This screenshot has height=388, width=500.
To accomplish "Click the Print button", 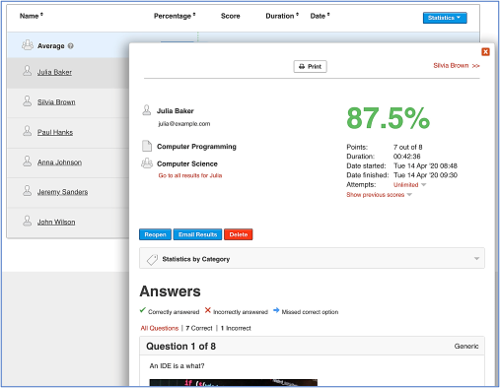I will tap(310, 66).
